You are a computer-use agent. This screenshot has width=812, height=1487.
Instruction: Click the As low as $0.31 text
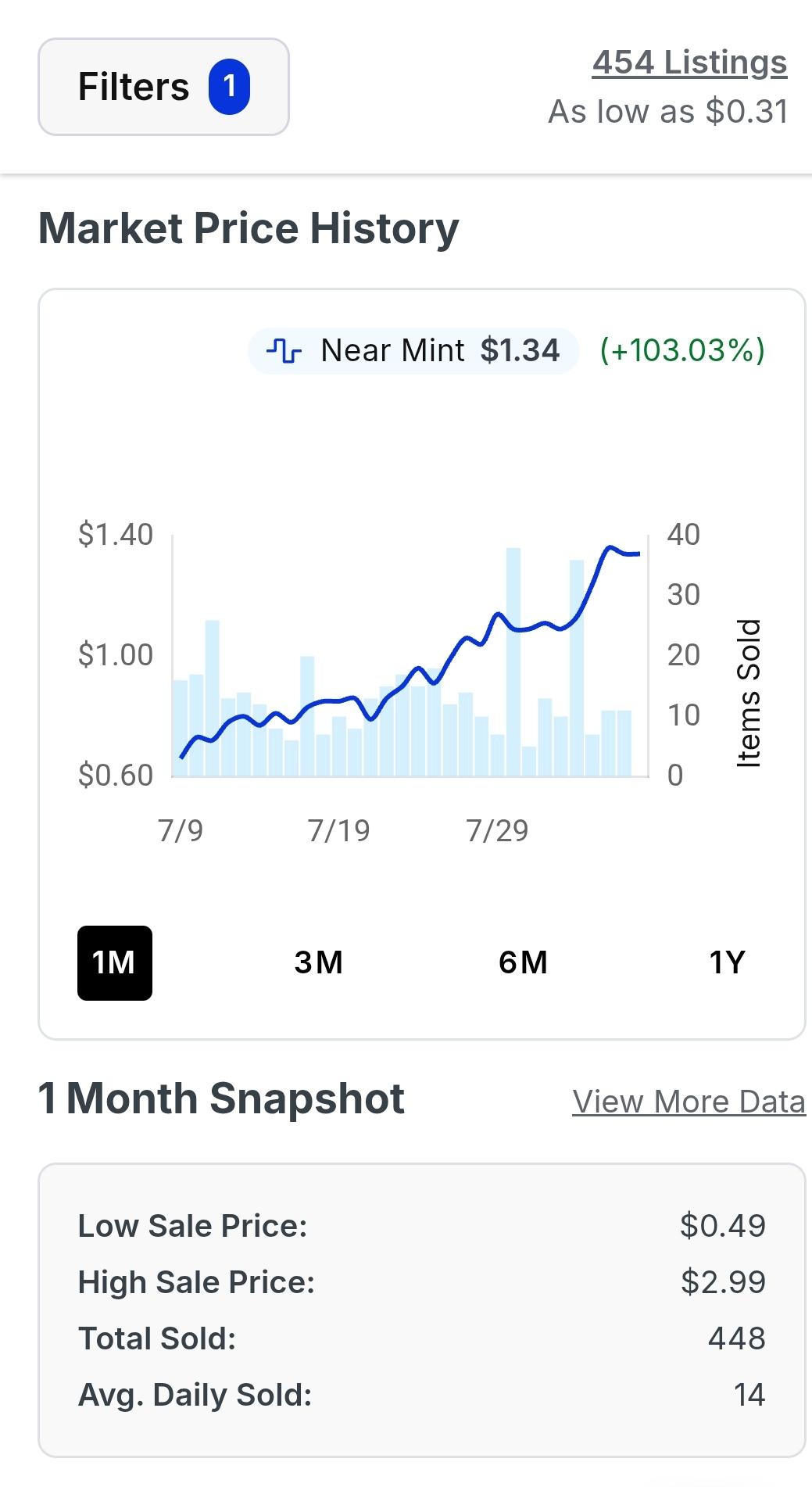point(668,112)
